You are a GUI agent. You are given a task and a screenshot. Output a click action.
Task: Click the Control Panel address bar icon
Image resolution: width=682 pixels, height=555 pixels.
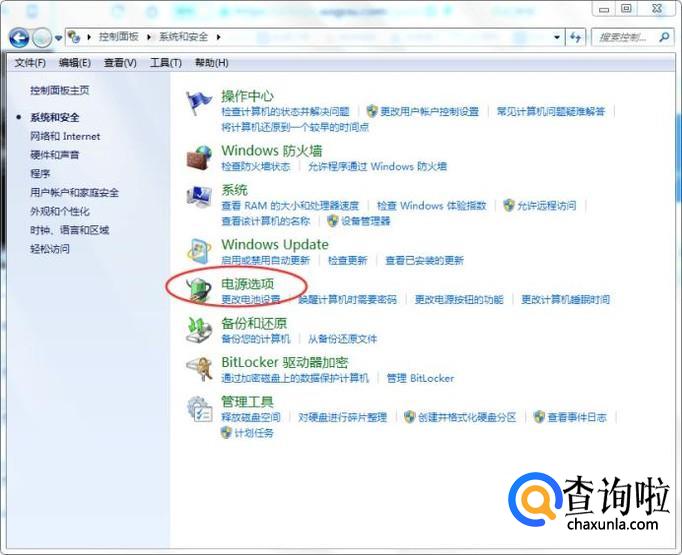click(x=74, y=37)
